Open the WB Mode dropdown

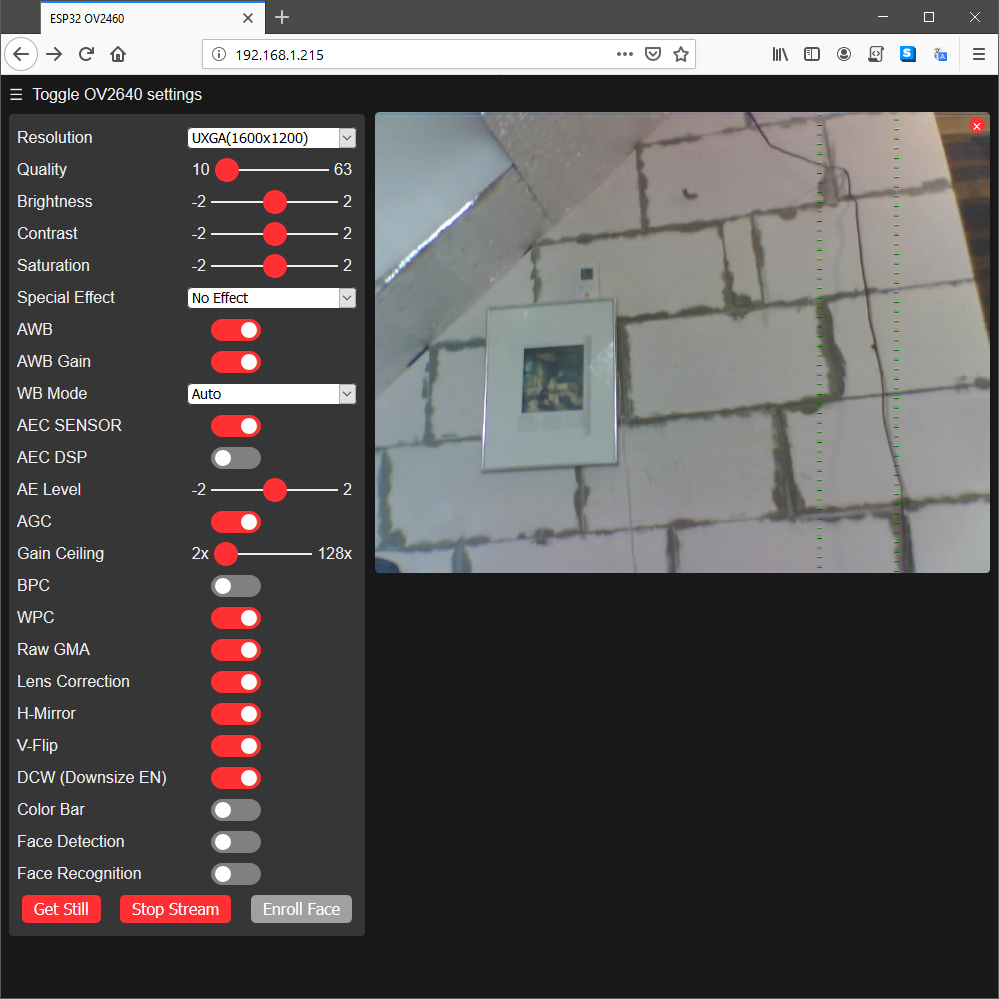tap(271, 394)
